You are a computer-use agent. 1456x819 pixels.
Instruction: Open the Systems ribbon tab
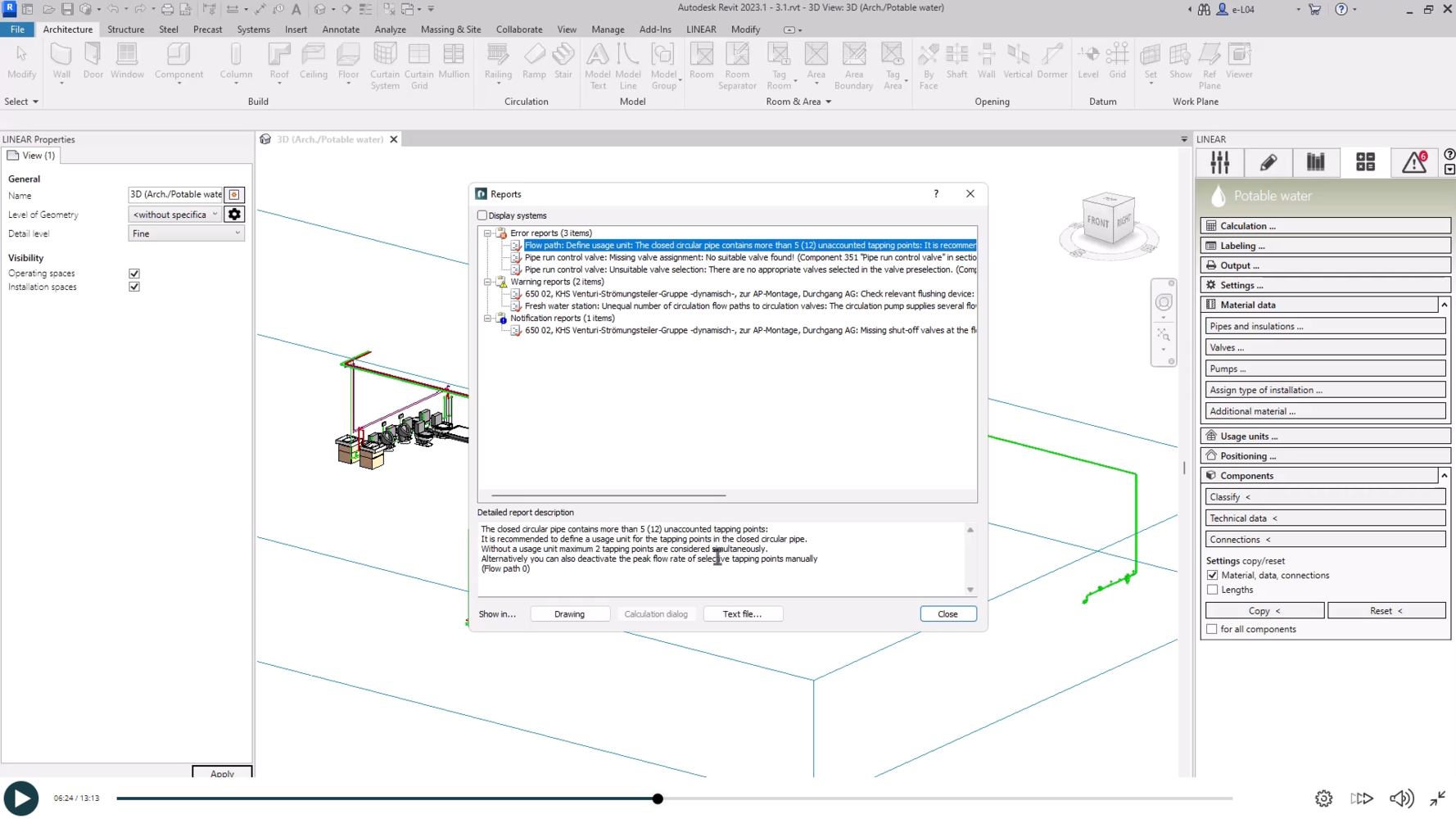pyautogui.click(x=253, y=29)
